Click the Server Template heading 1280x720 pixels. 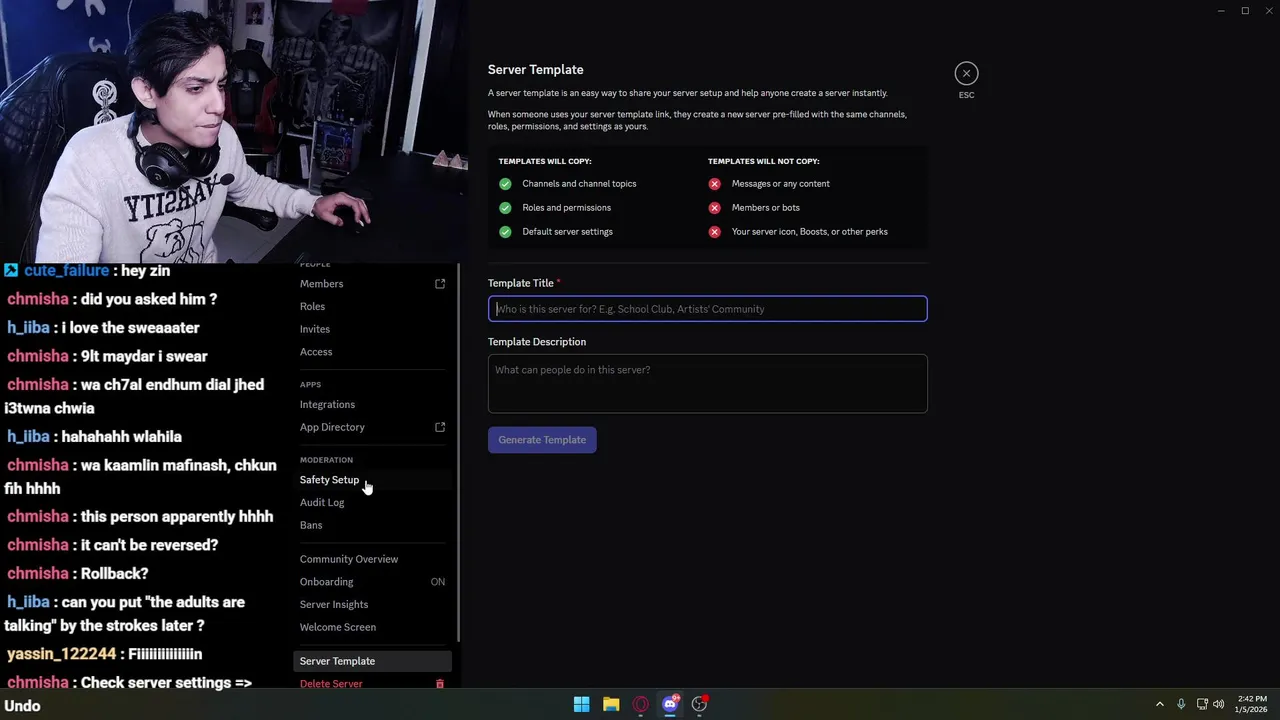point(535,69)
